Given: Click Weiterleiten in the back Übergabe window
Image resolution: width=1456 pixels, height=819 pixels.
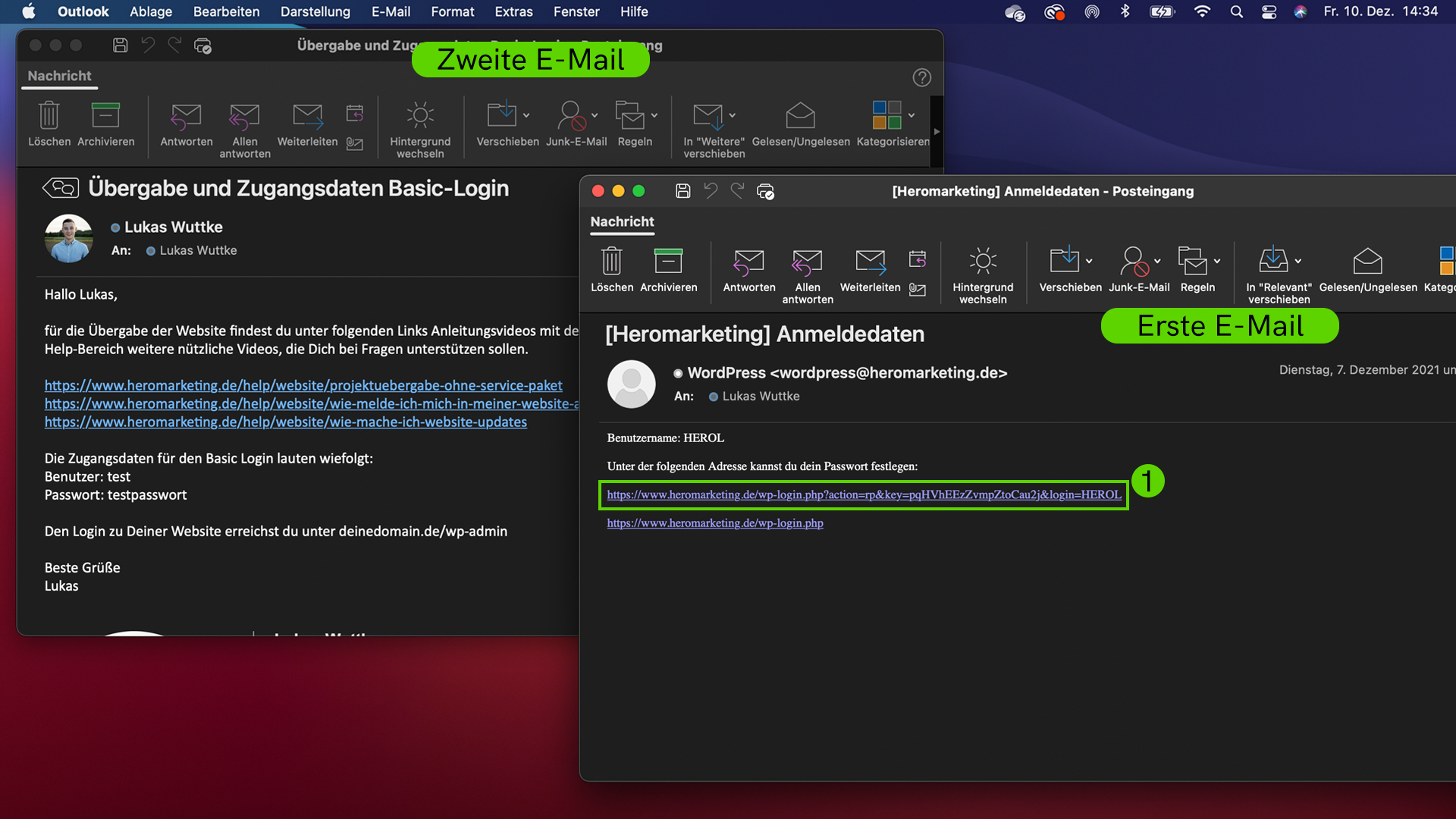Looking at the screenshot, I should 307,124.
